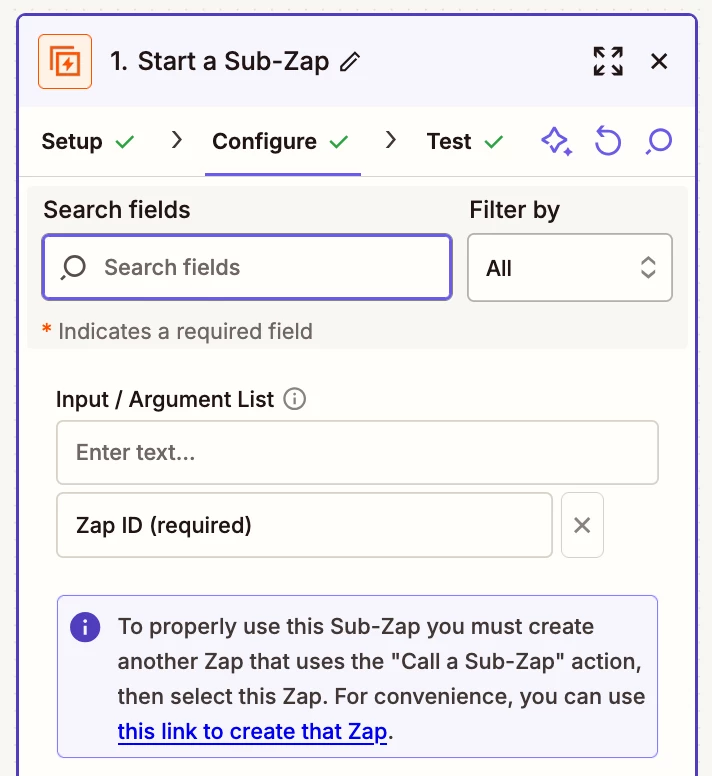Image resolution: width=712 pixels, height=776 pixels.
Task: Close the Start a Sub-Zap panel
Action: [x=659, y=62]
